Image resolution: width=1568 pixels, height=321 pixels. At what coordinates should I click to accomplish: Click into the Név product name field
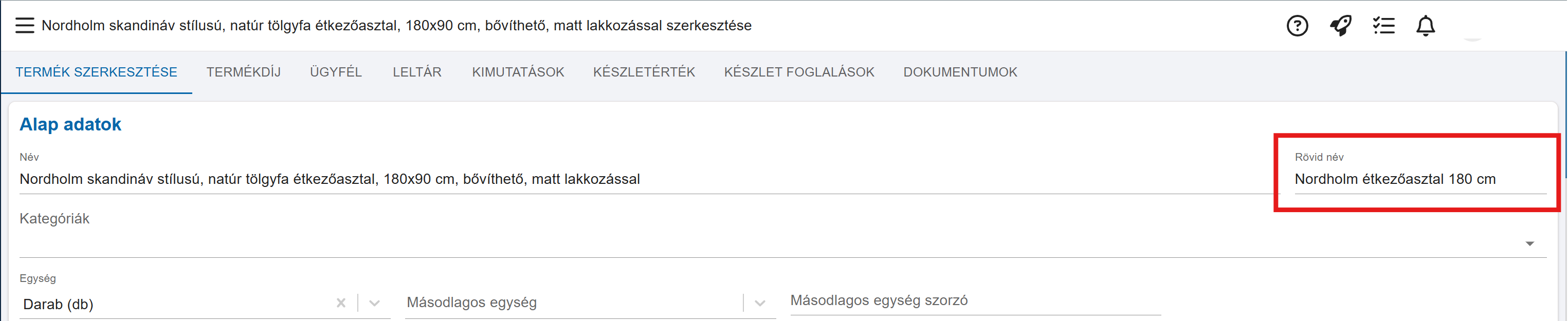(649, 179)
